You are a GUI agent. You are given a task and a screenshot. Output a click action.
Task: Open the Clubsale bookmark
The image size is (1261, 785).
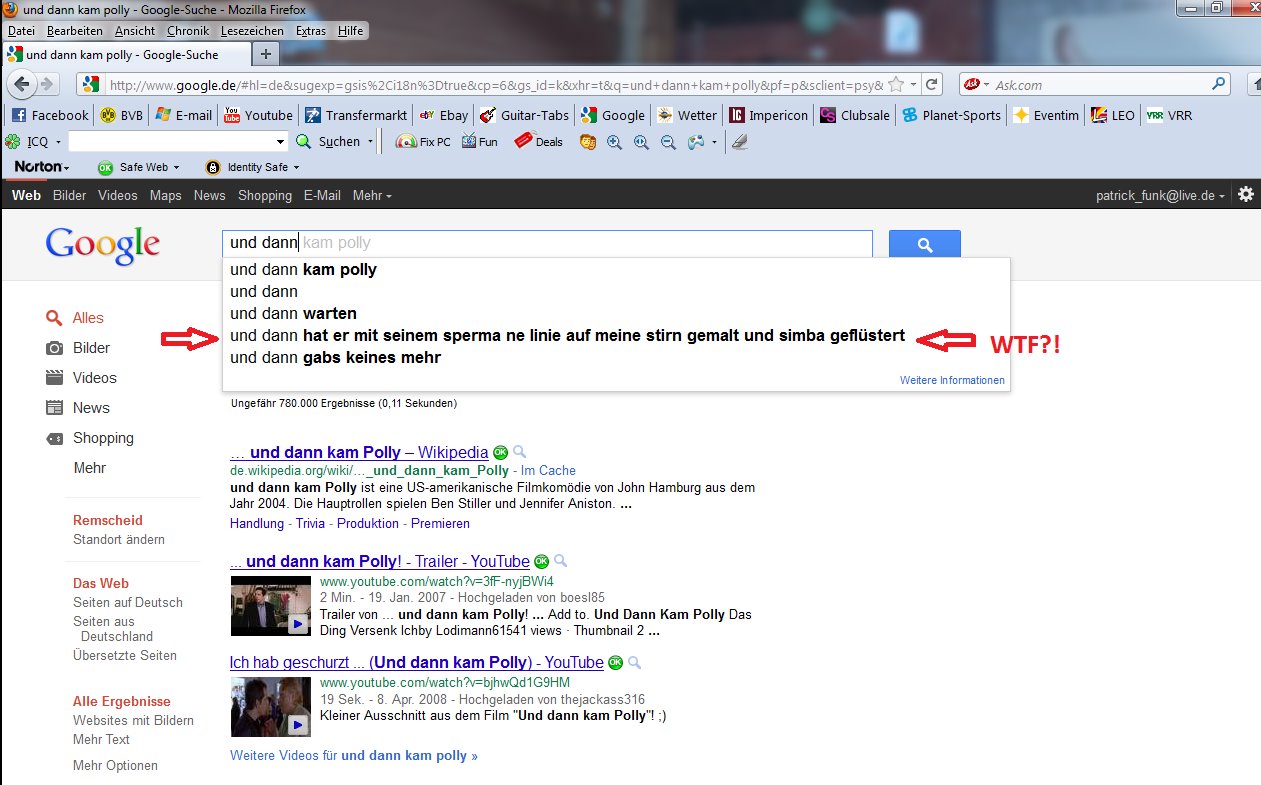tap(854, 115)
